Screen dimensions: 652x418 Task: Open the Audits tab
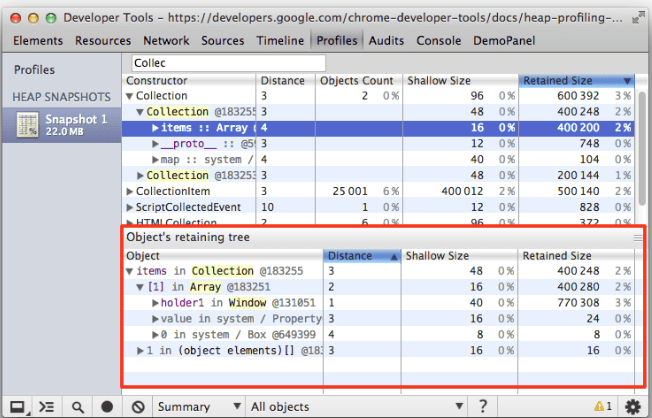386,41
